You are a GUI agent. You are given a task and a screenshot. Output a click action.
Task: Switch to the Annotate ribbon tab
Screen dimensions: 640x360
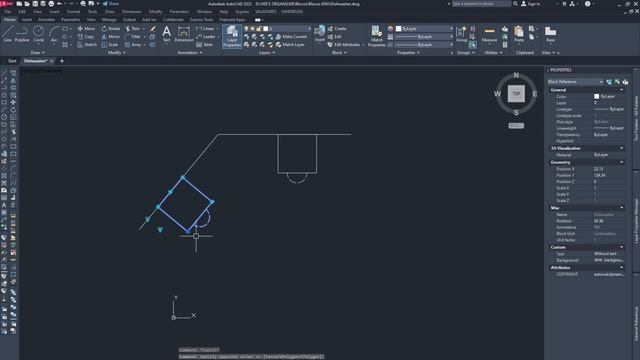coord(46,19)
